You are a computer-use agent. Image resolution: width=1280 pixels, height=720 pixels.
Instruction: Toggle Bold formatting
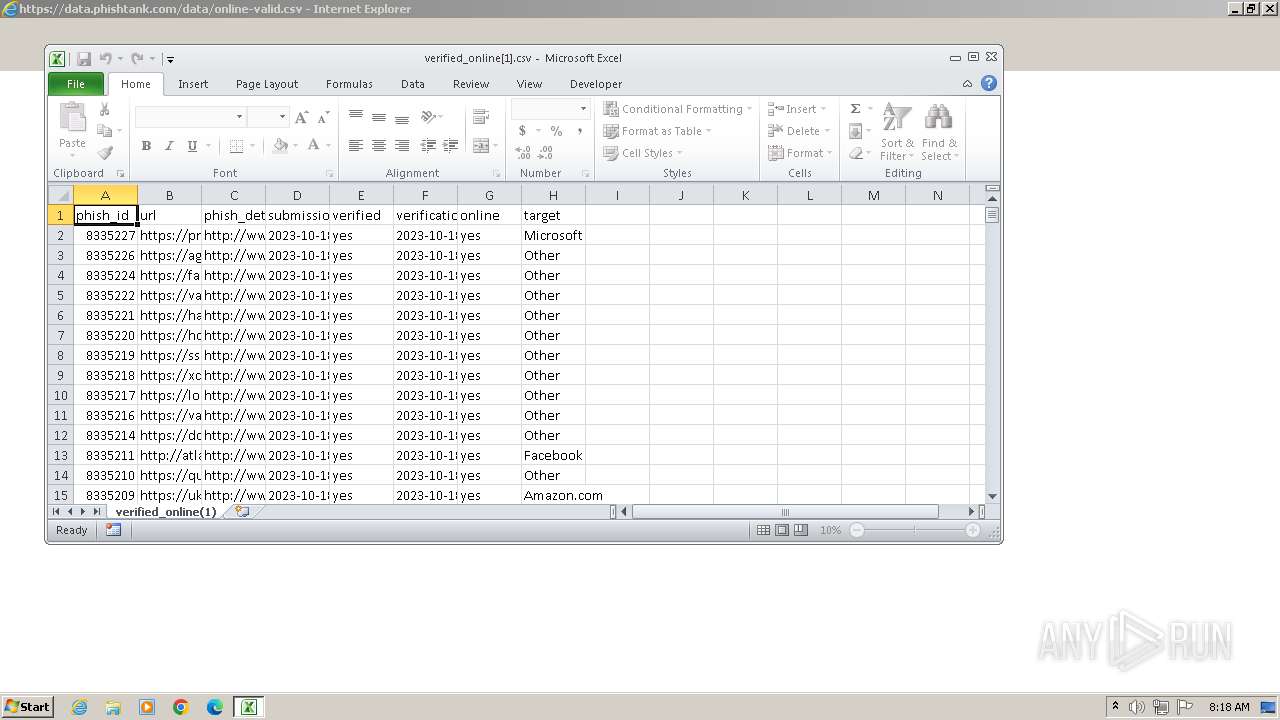click(x=146, y=146)
